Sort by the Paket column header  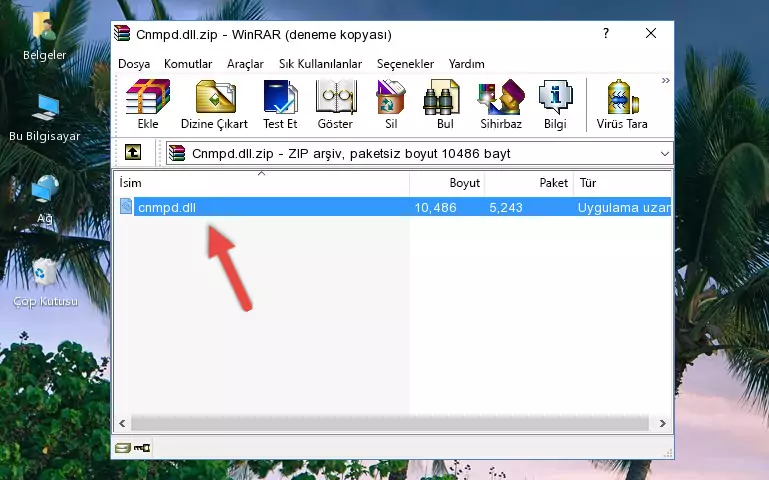tap(529, 183)
